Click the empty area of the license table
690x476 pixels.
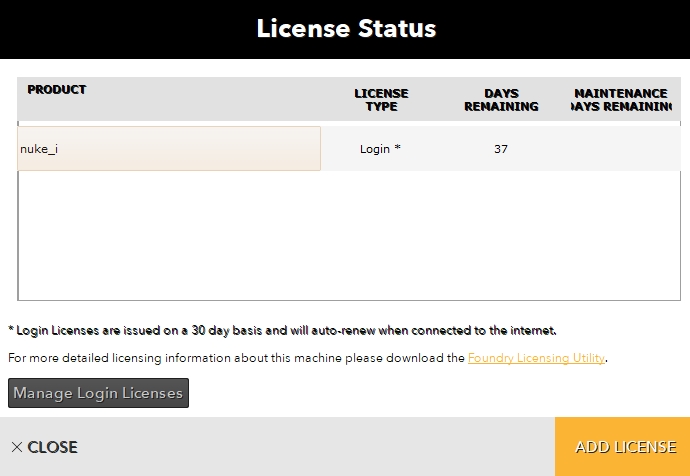[x=348, y=236]
